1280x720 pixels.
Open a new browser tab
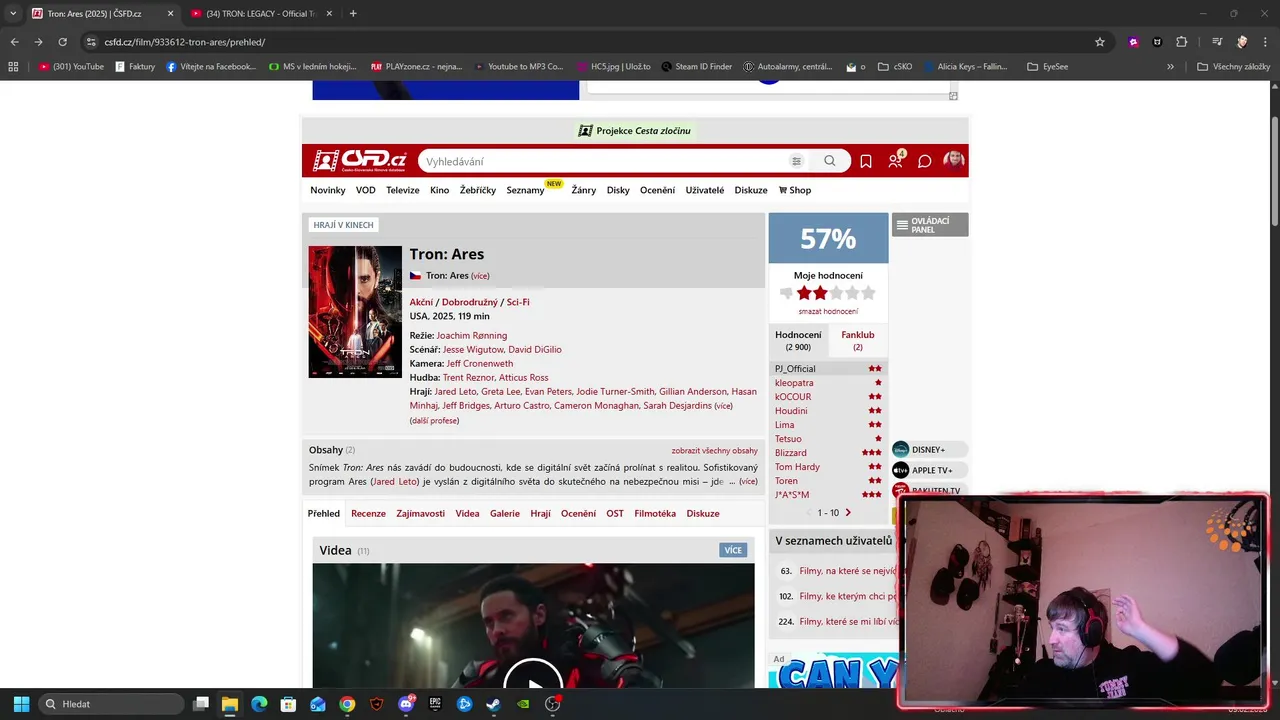[353, 13]
